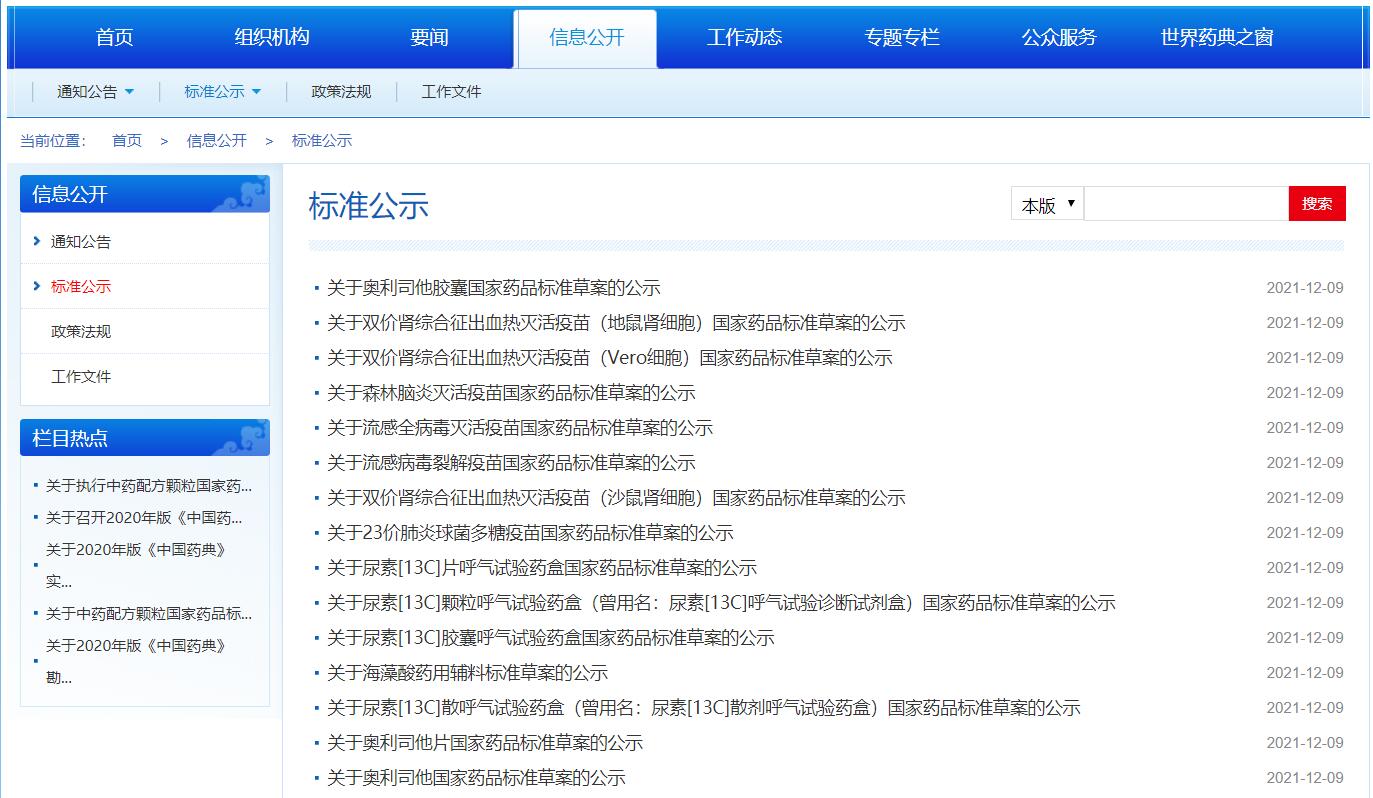Click the arrow icon beside sidebar 通知公告
1373x798 pixels.
(x=37, y=241)
